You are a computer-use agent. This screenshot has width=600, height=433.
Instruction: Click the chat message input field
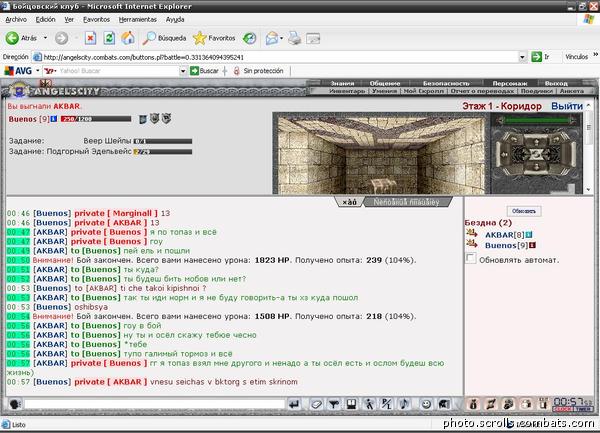point(154,404)
